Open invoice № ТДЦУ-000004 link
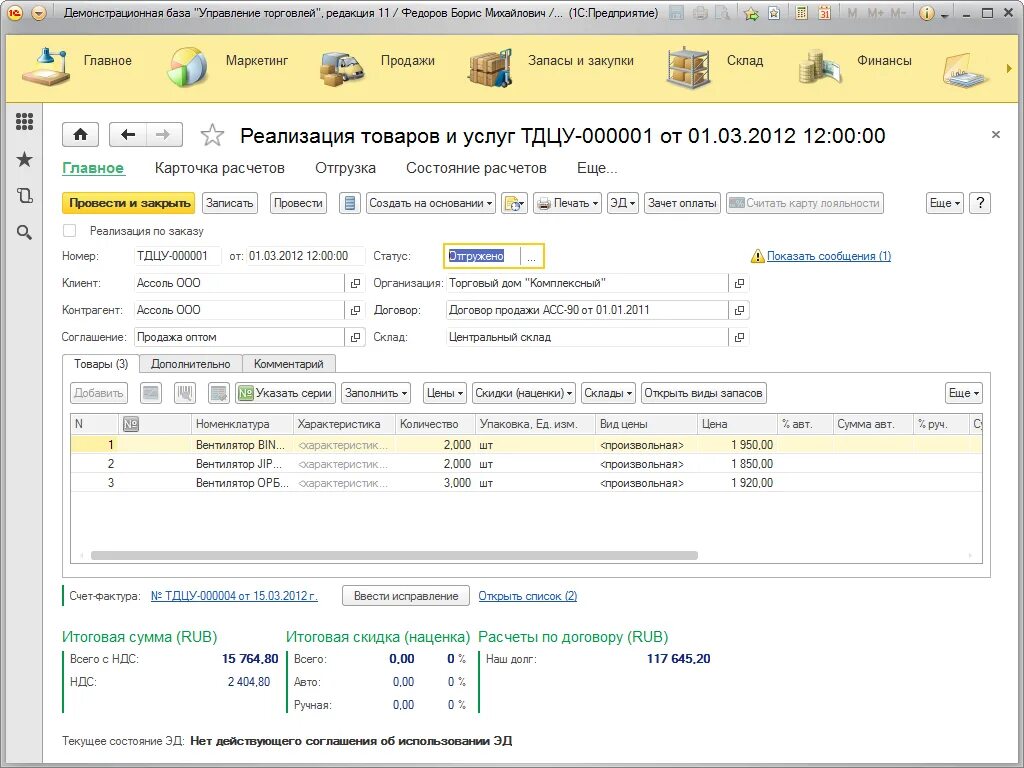Image resolution: width=1024 pixels, height=768 pixels. pos(234,596)
